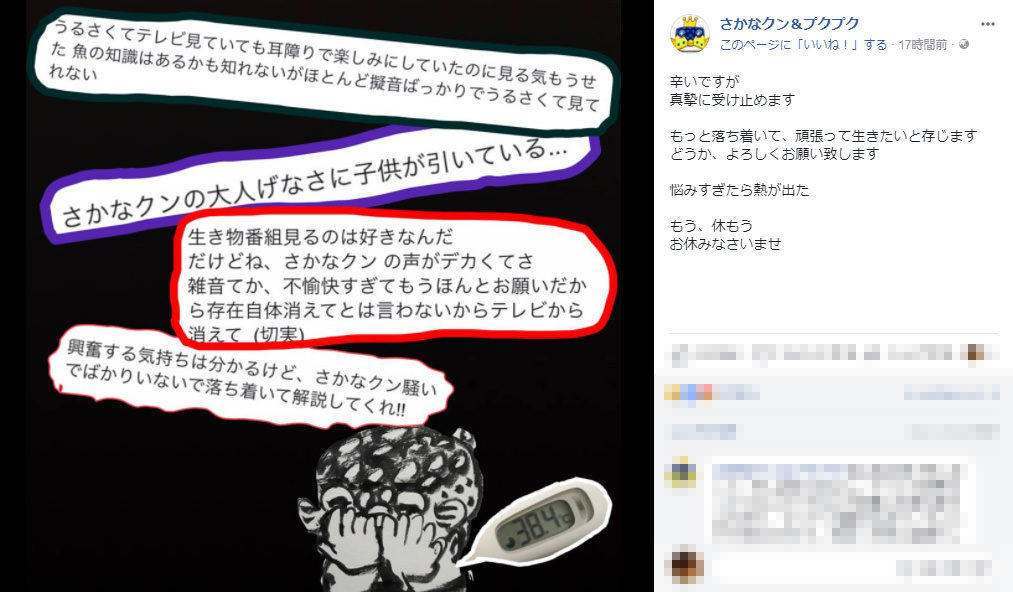Click blurred share count beside reactions

tap(950, 392)
